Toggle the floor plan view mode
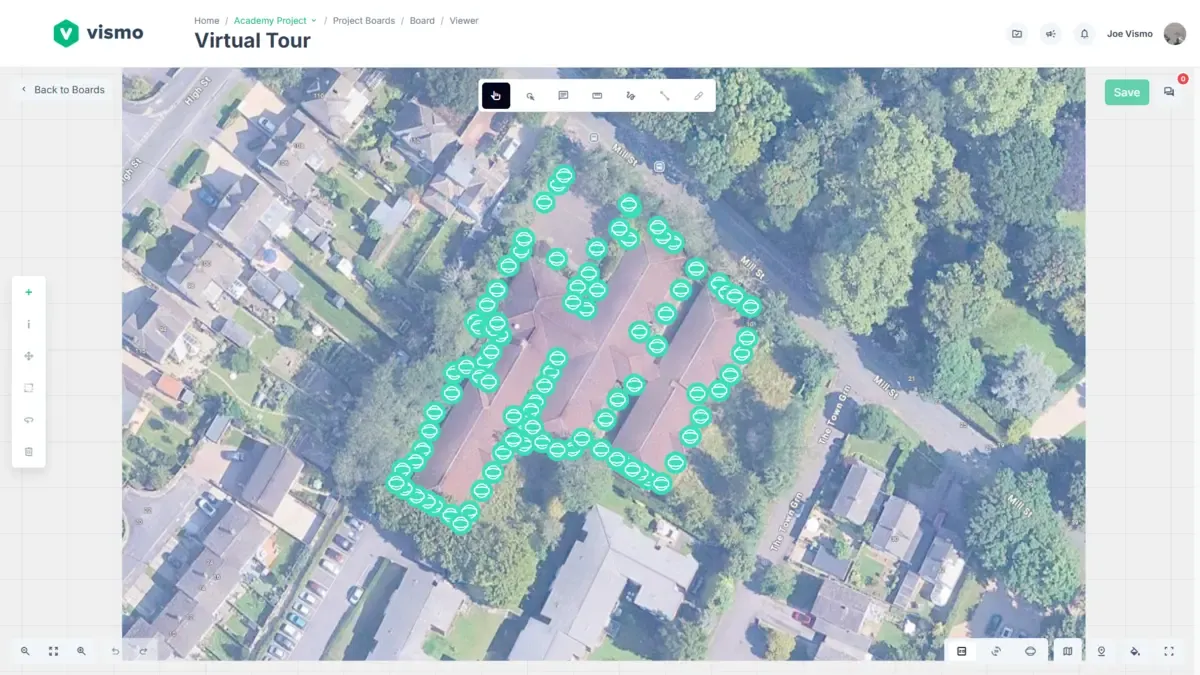 coord(962,651)
